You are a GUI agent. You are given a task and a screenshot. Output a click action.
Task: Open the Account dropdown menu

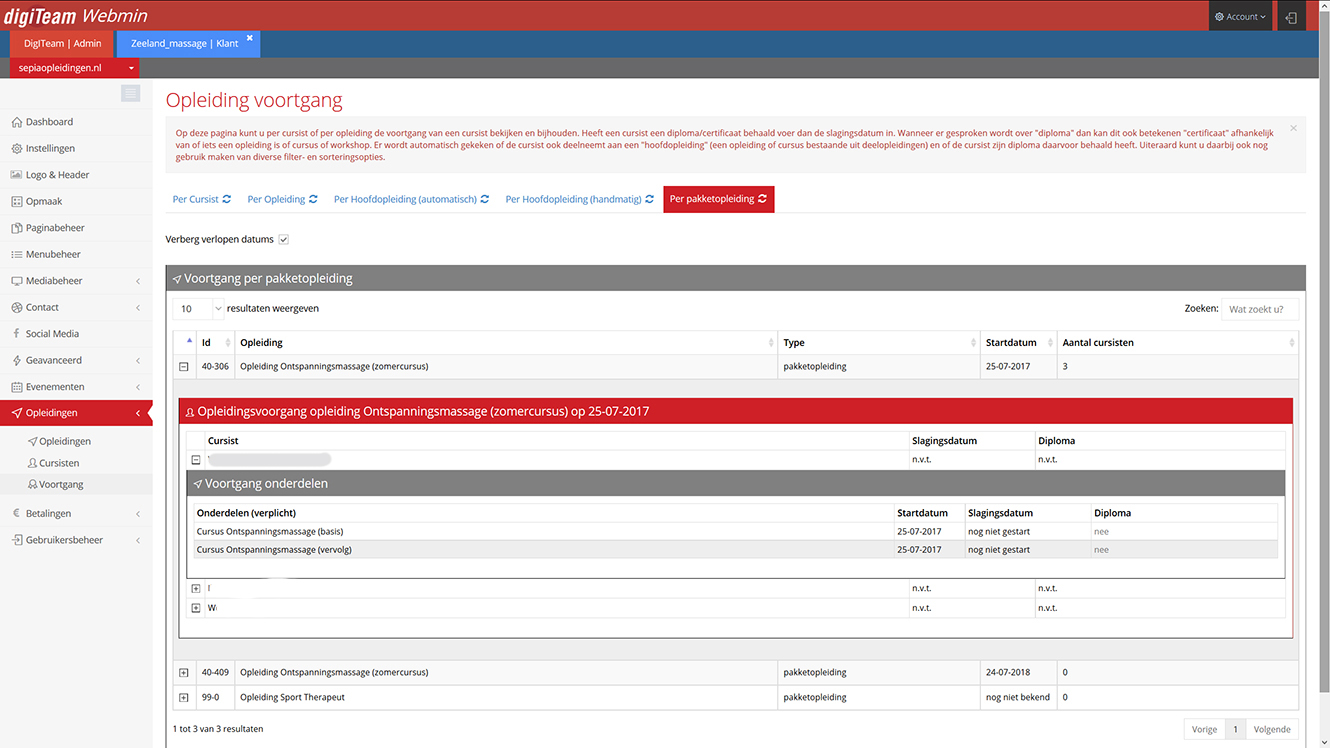click(x=1240, y=17)
